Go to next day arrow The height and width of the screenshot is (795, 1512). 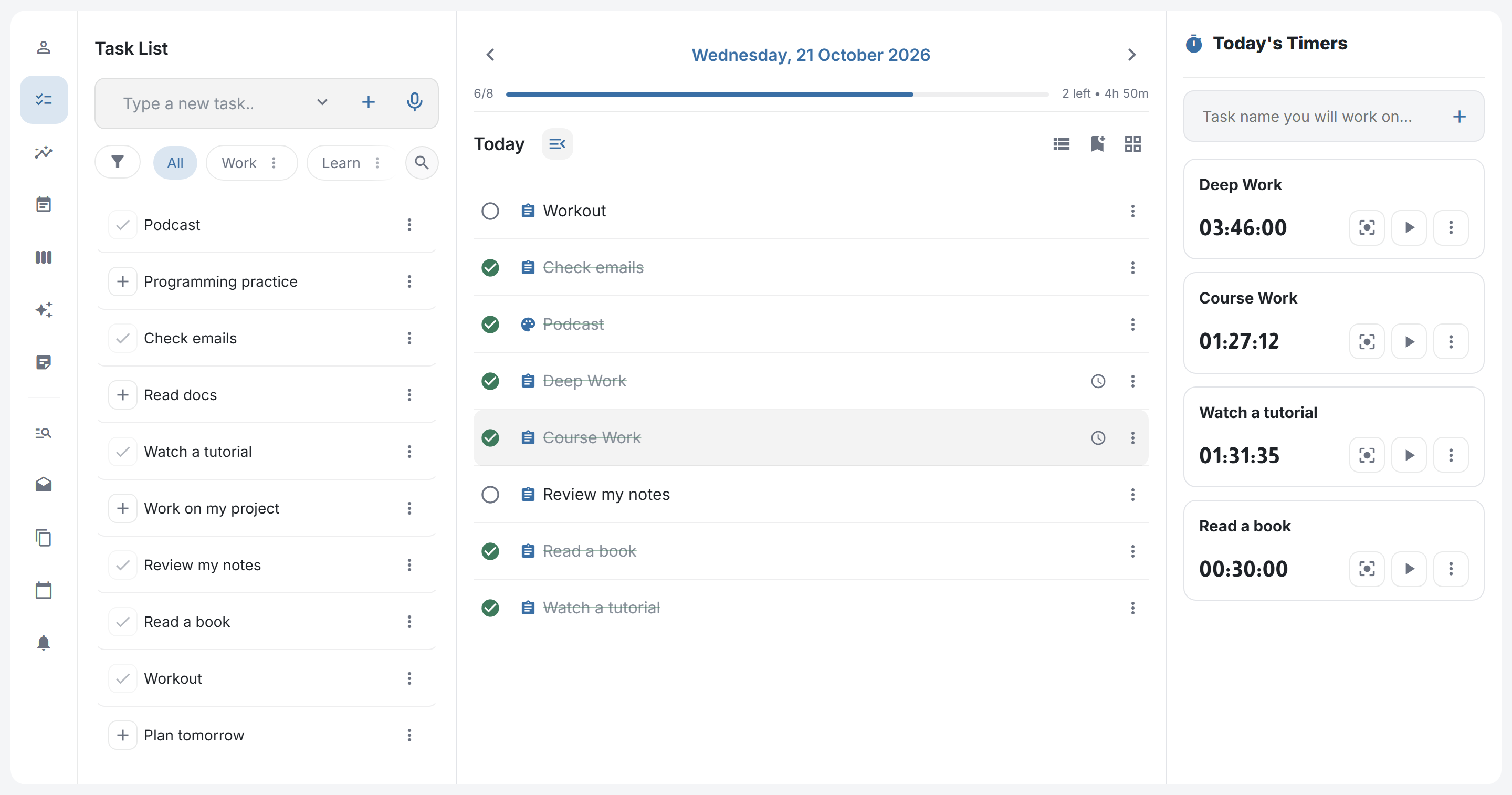(x=1132, y=55)
